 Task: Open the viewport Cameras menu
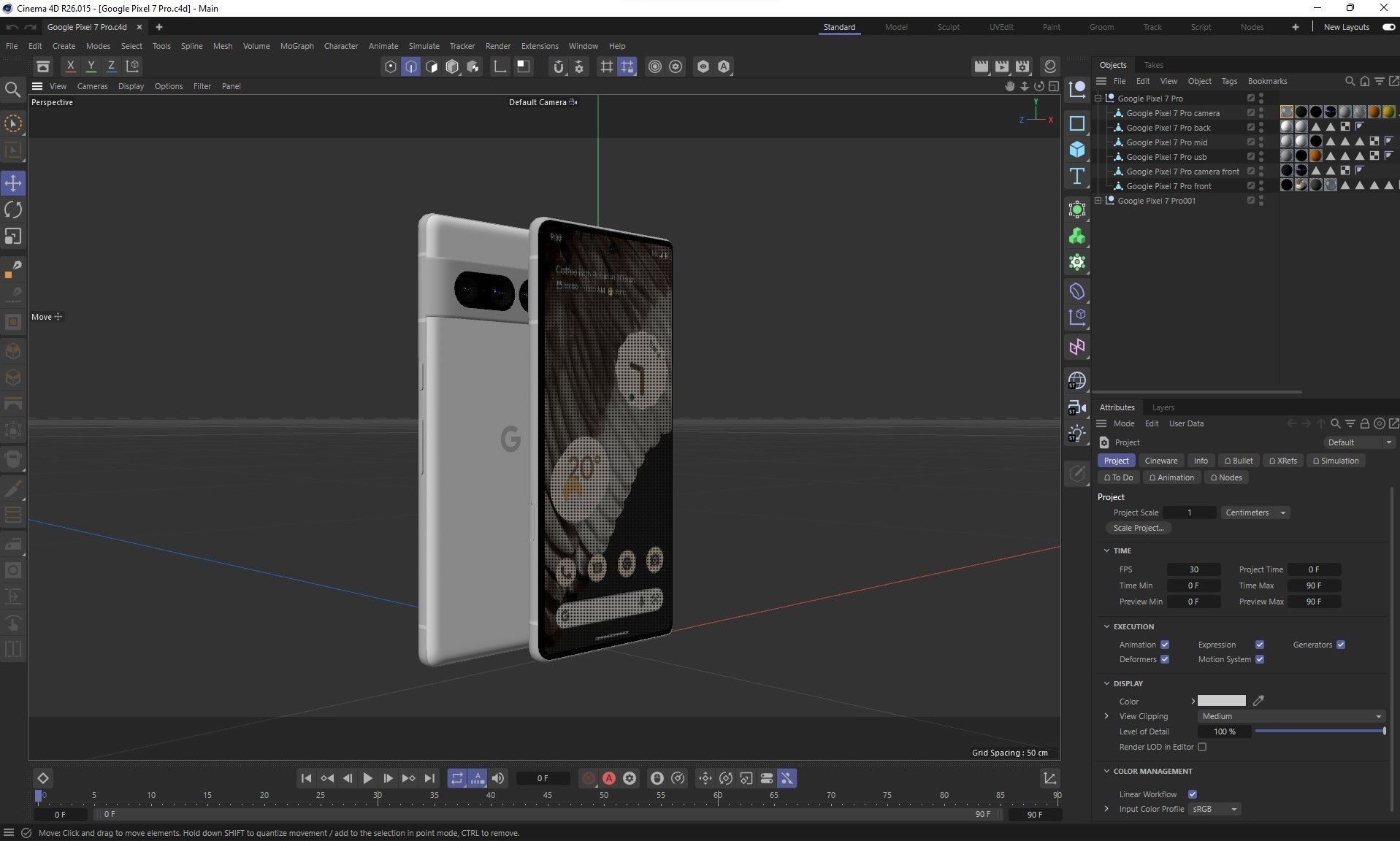(92, 86)
